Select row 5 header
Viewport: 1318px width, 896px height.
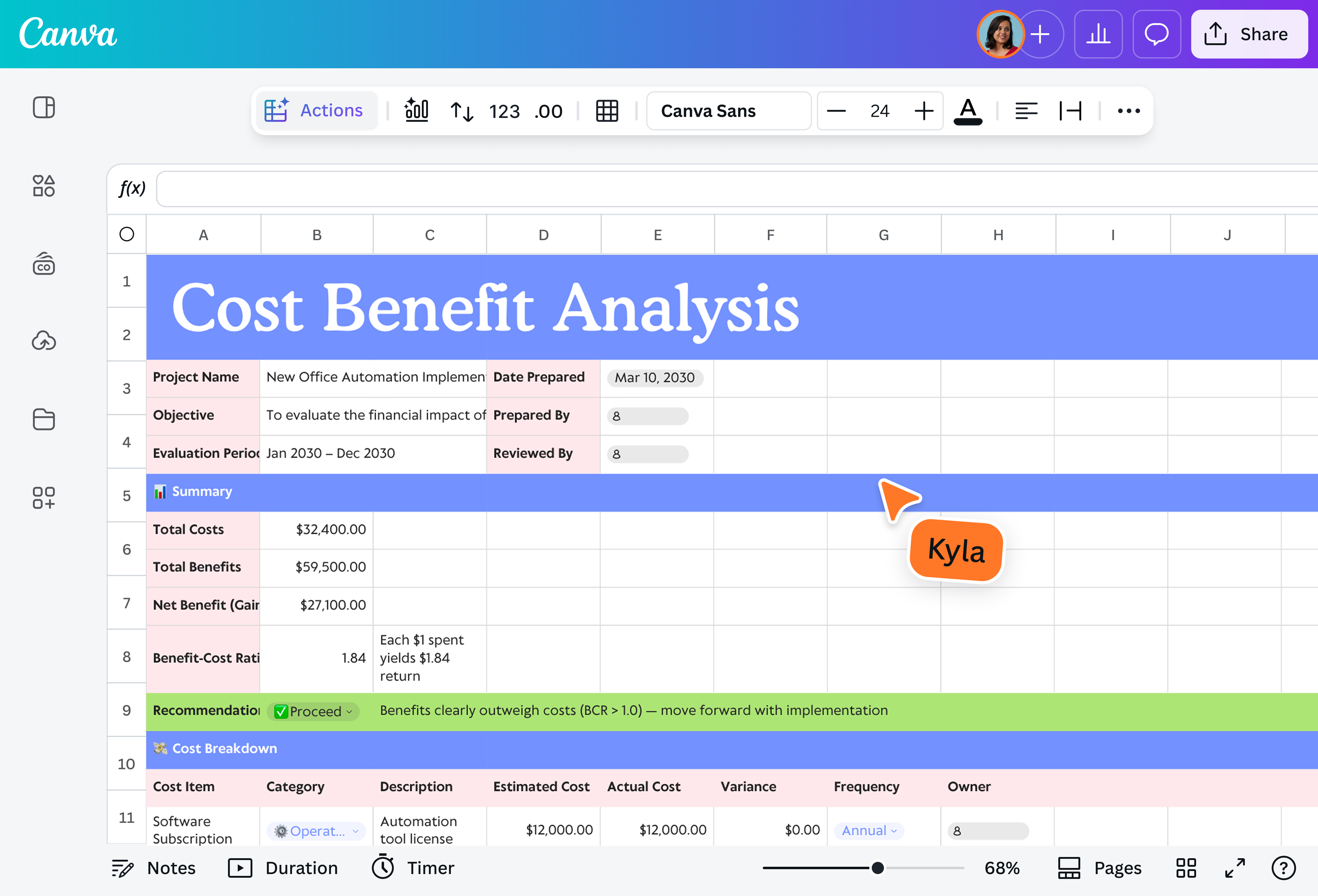click(x=126, y=496)
